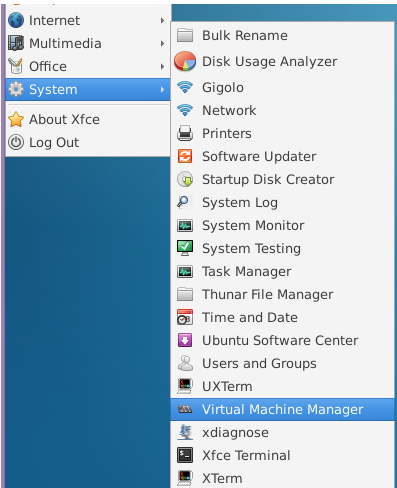Screen dimensions: 397x488
Task: Click the XTerm terminal icon
Action: click(185, 478)
